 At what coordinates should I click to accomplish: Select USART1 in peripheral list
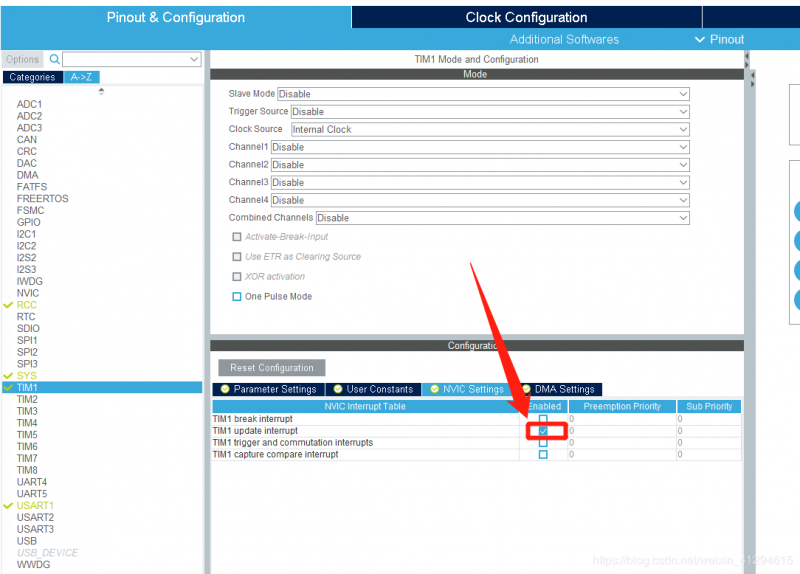pyautogui.click(x=35, y=506)
